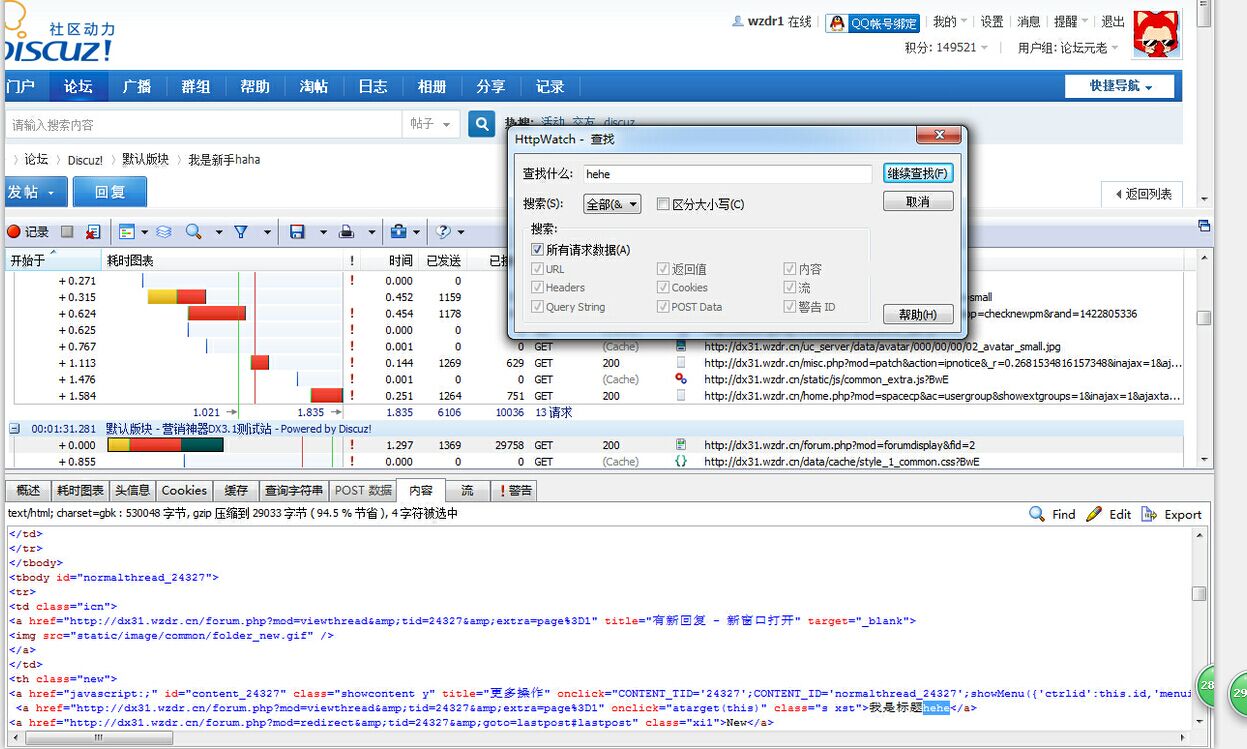Switch to the Cookies tab
This screenshot has height=749, width=1247.
pos(184,490)
